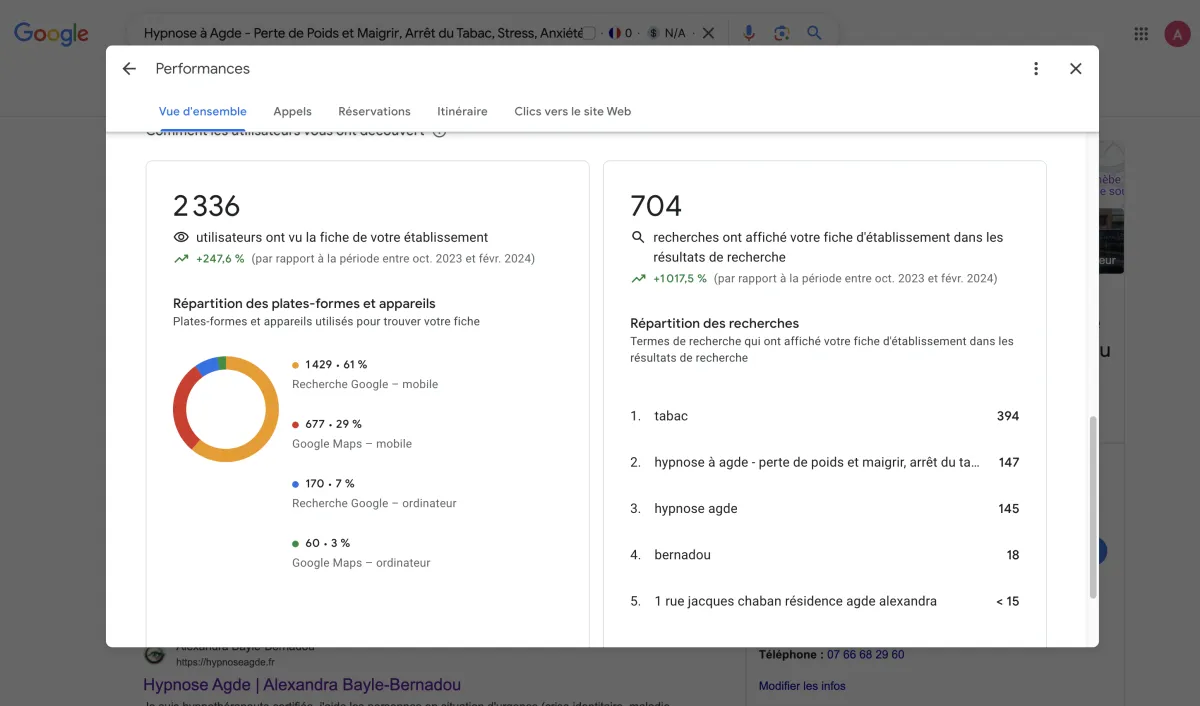This screenshot has height=706, width=1200.
Task: Click the French flag indicator in search bar
Action: coord(615,33)
